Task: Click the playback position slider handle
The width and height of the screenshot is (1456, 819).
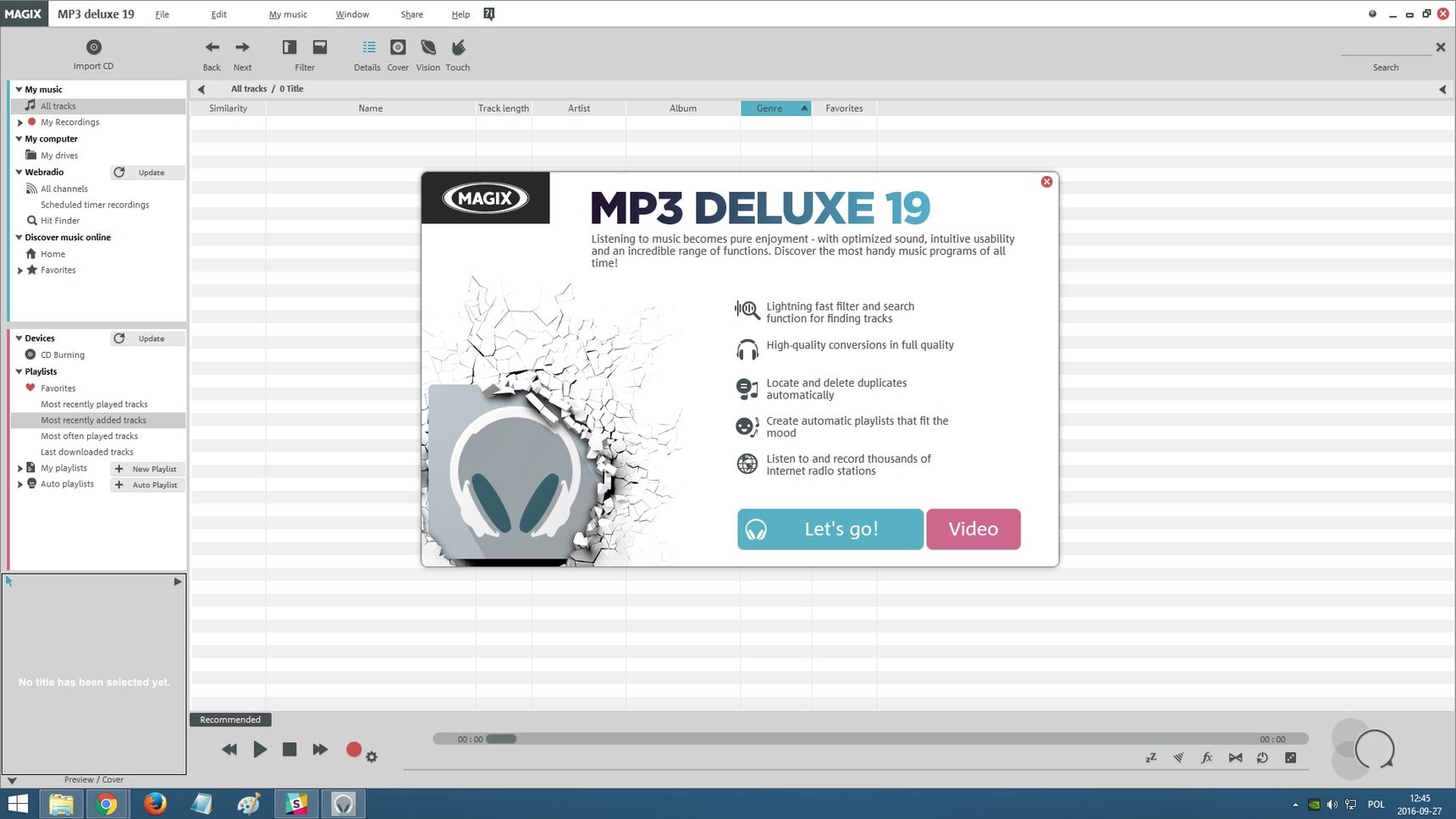Action: pyautogui.click(x=501, y=739)
